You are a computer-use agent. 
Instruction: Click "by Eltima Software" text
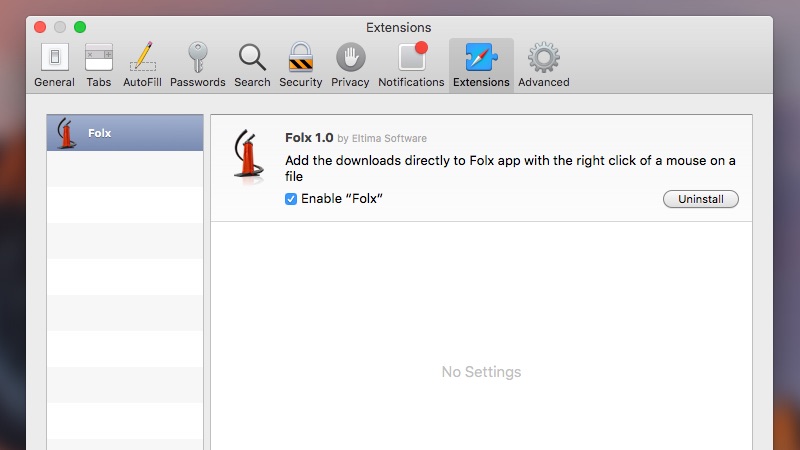382,138
